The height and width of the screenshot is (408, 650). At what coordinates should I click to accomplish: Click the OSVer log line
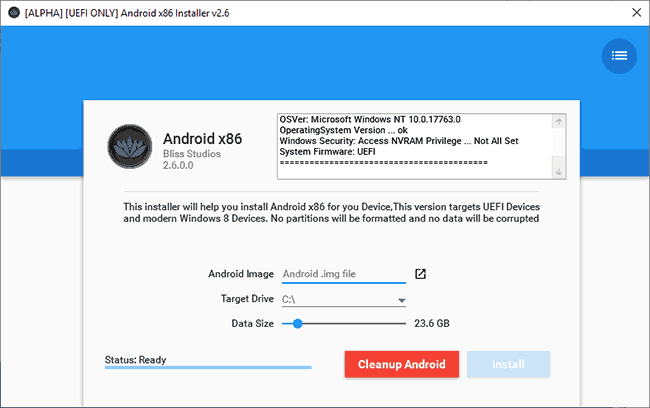point(370,119)
